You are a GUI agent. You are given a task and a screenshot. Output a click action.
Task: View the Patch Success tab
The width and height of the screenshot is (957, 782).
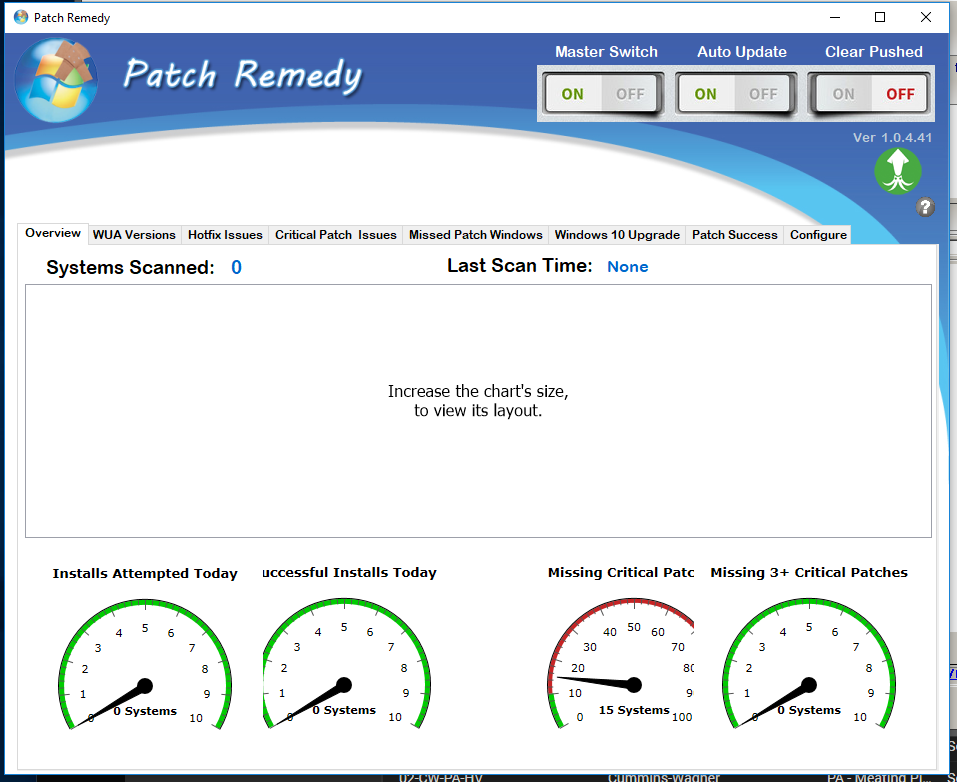tap(735, 235)
